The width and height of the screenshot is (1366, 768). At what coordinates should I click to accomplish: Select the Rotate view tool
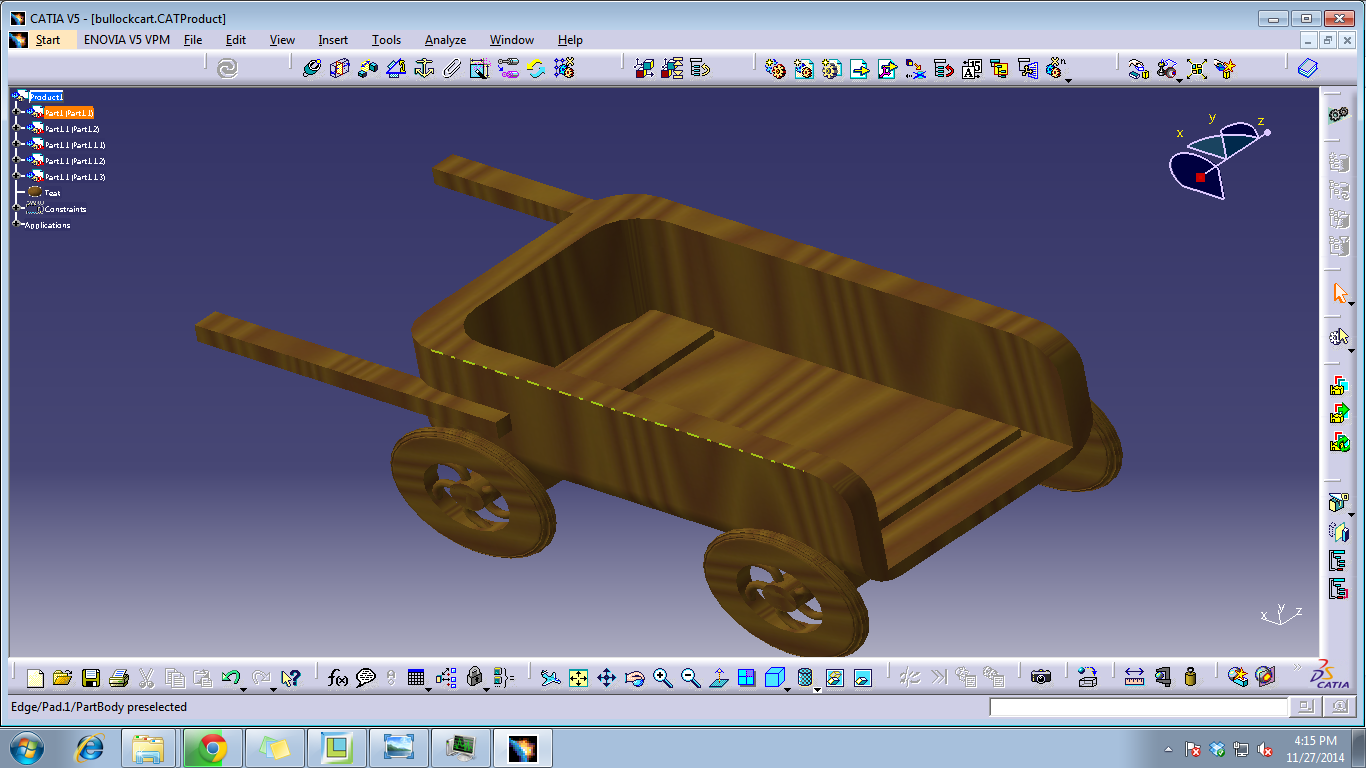point(634,678)
